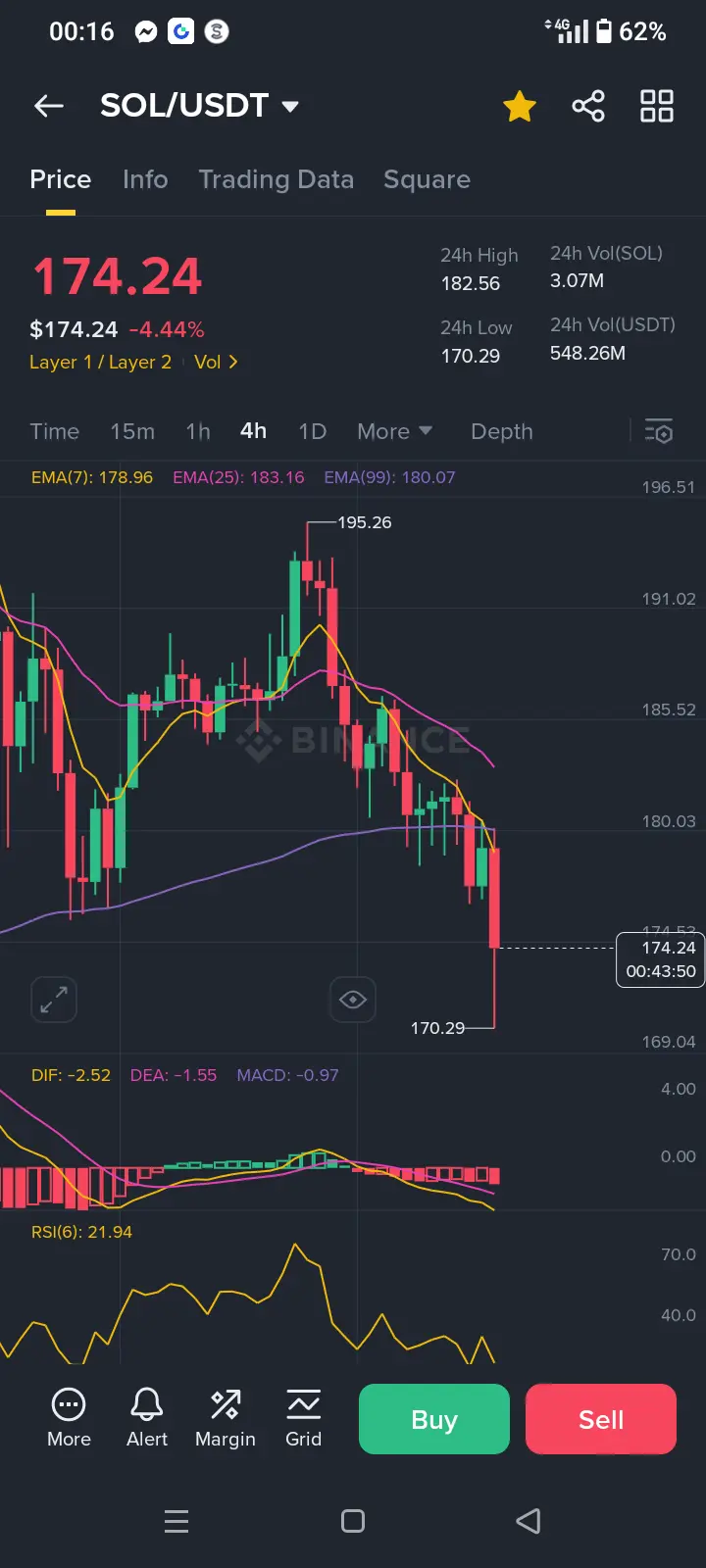Screen dimensions: 706x1568
Task: Select the 1h timeframe
Action: [x=198, y=431]
